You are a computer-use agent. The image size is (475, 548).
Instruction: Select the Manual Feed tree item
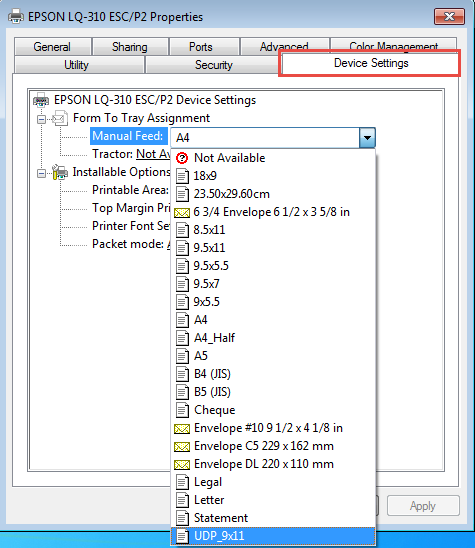[x=128, y=136]
